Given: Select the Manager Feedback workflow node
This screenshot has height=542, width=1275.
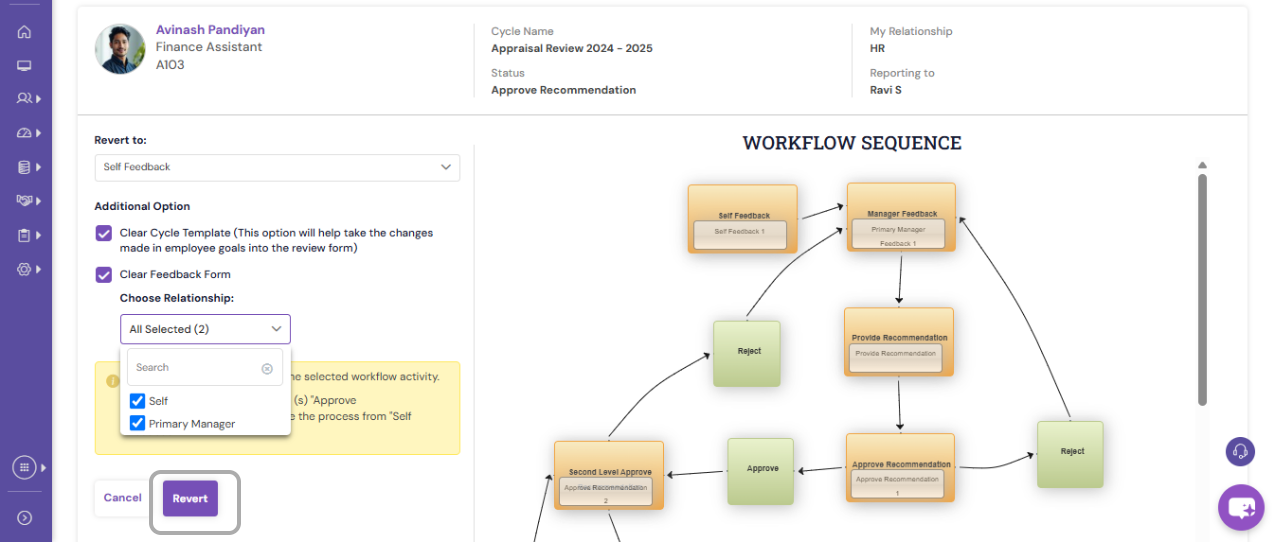Looking at the screenshot, I should coord(901,218).
